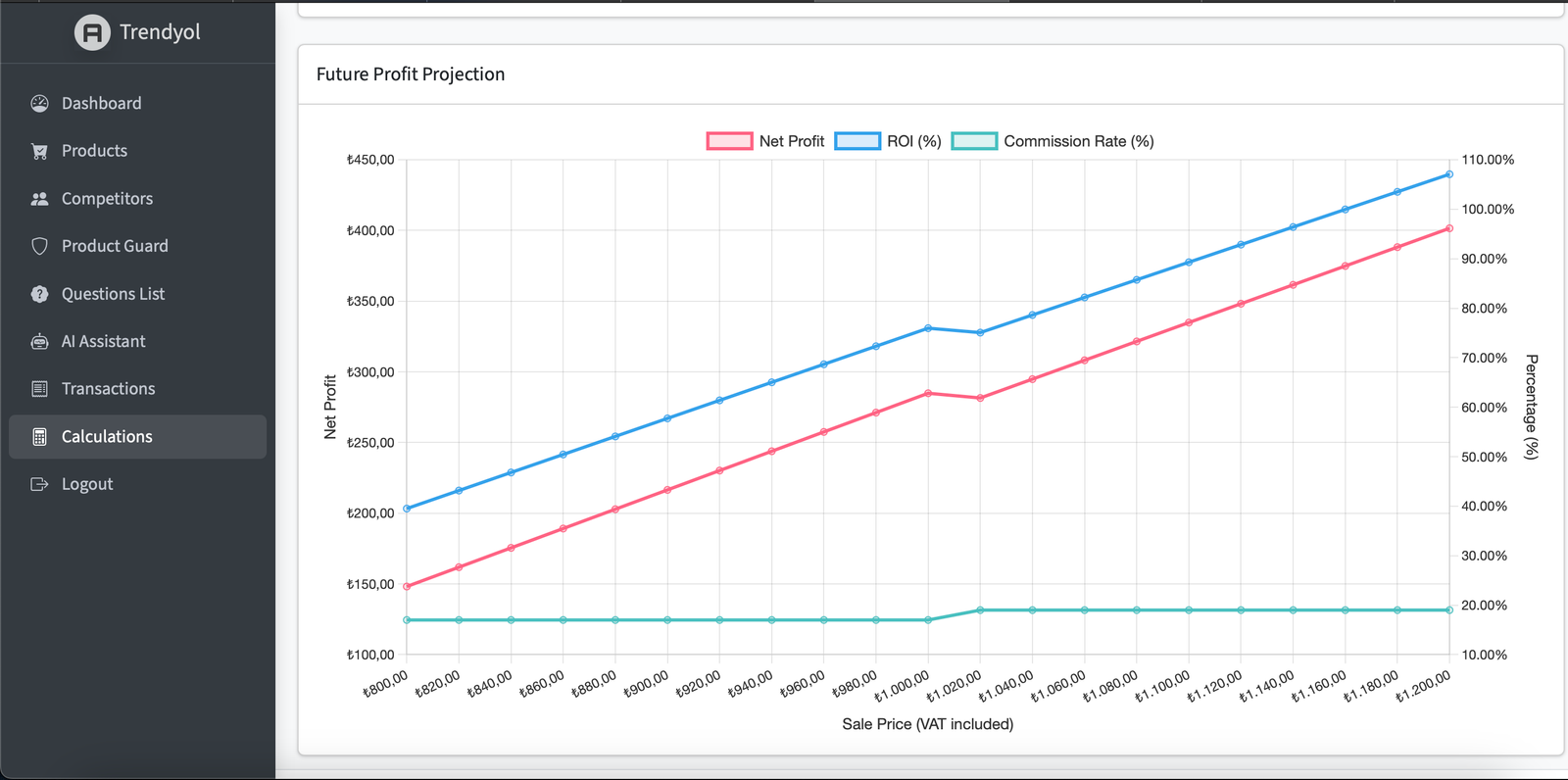Viewport: 1568px width, 780px height.
Task: Click the pink Net Profit color swatch
Action: (x=729, y=141)
